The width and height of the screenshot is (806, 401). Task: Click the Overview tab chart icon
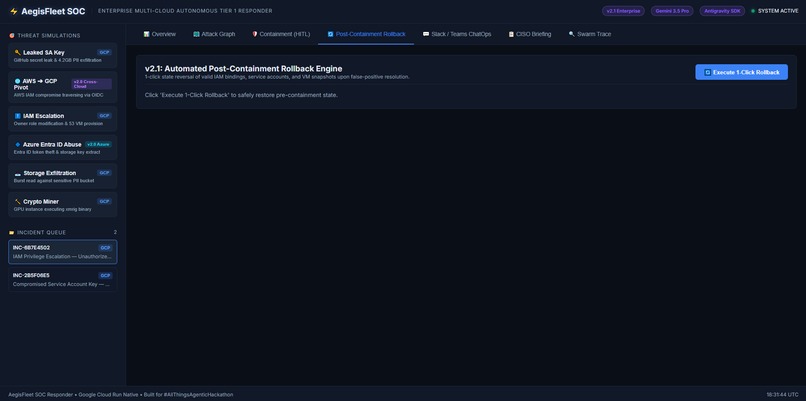click(x=146, y=34)
